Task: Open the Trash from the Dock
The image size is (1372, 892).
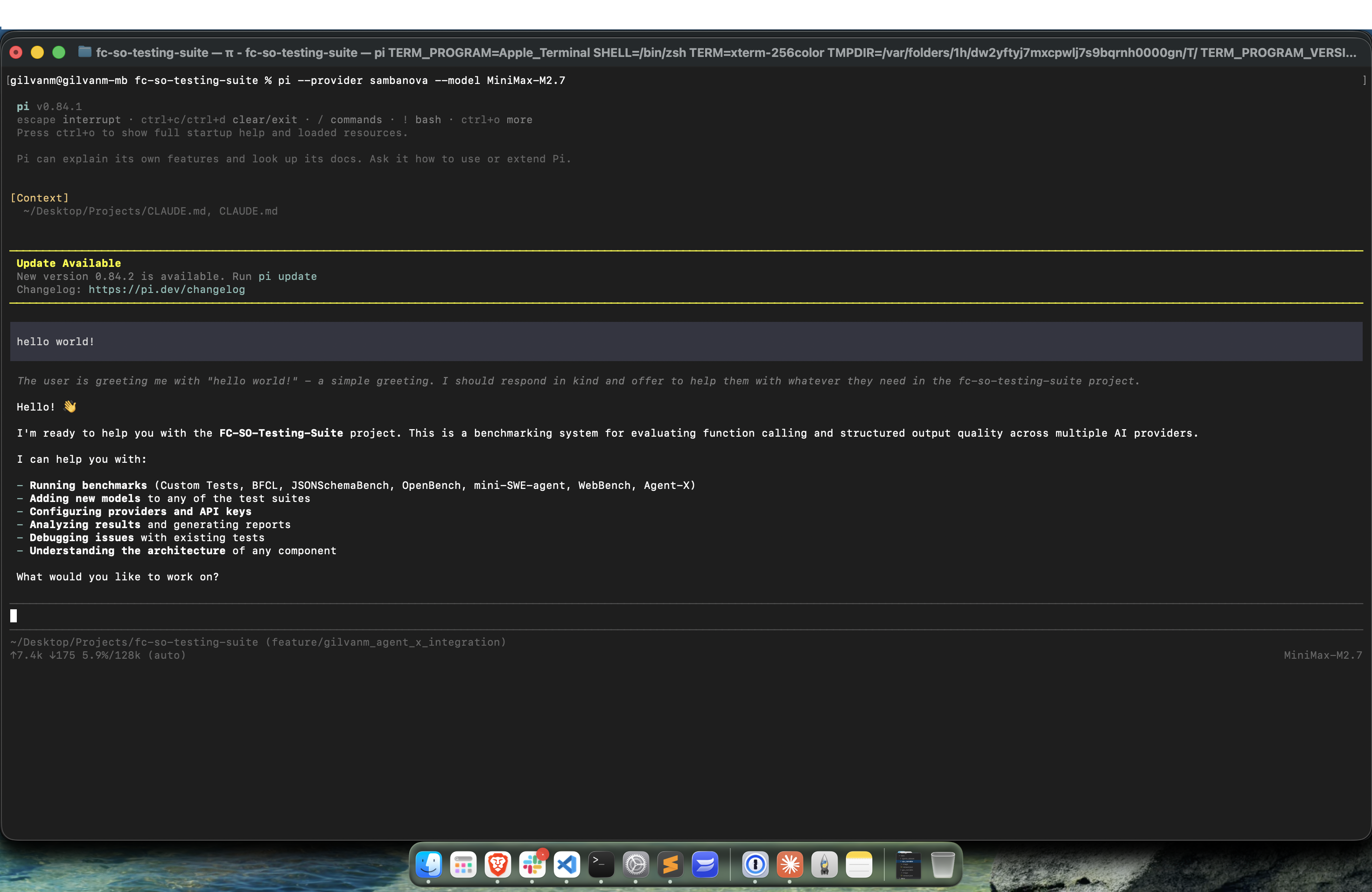Action: click(943, 864)
